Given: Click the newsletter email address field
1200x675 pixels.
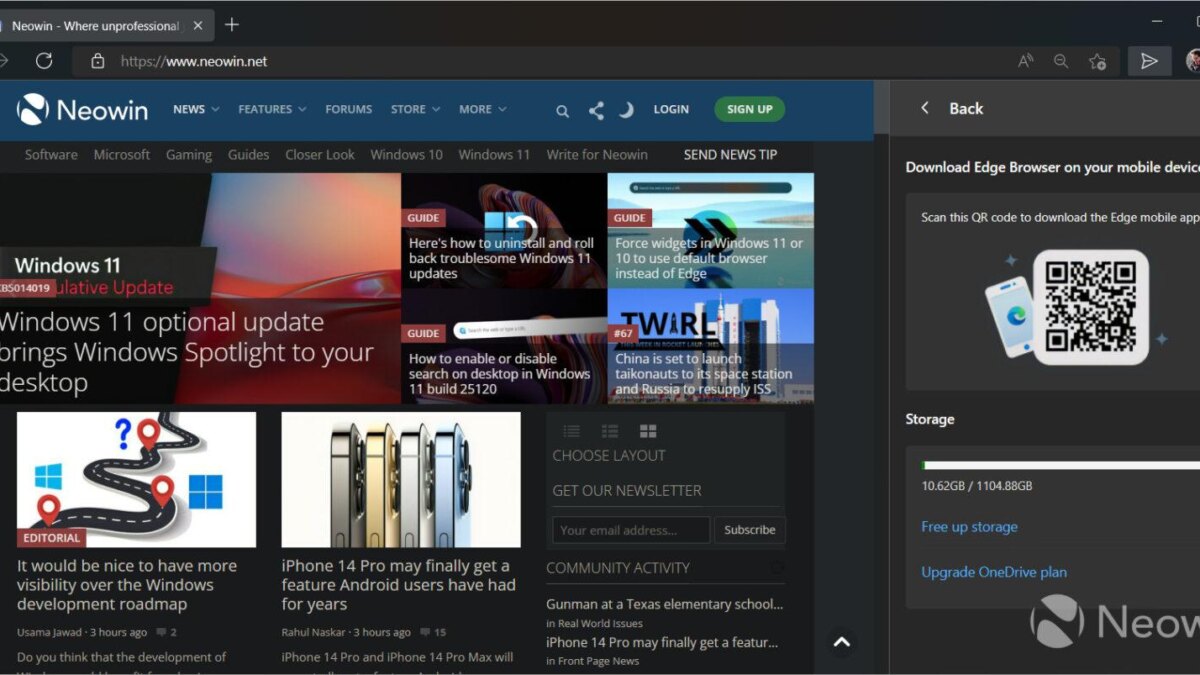Looking at the screenshot, I should pyautogui.click(x=630, y=530).
